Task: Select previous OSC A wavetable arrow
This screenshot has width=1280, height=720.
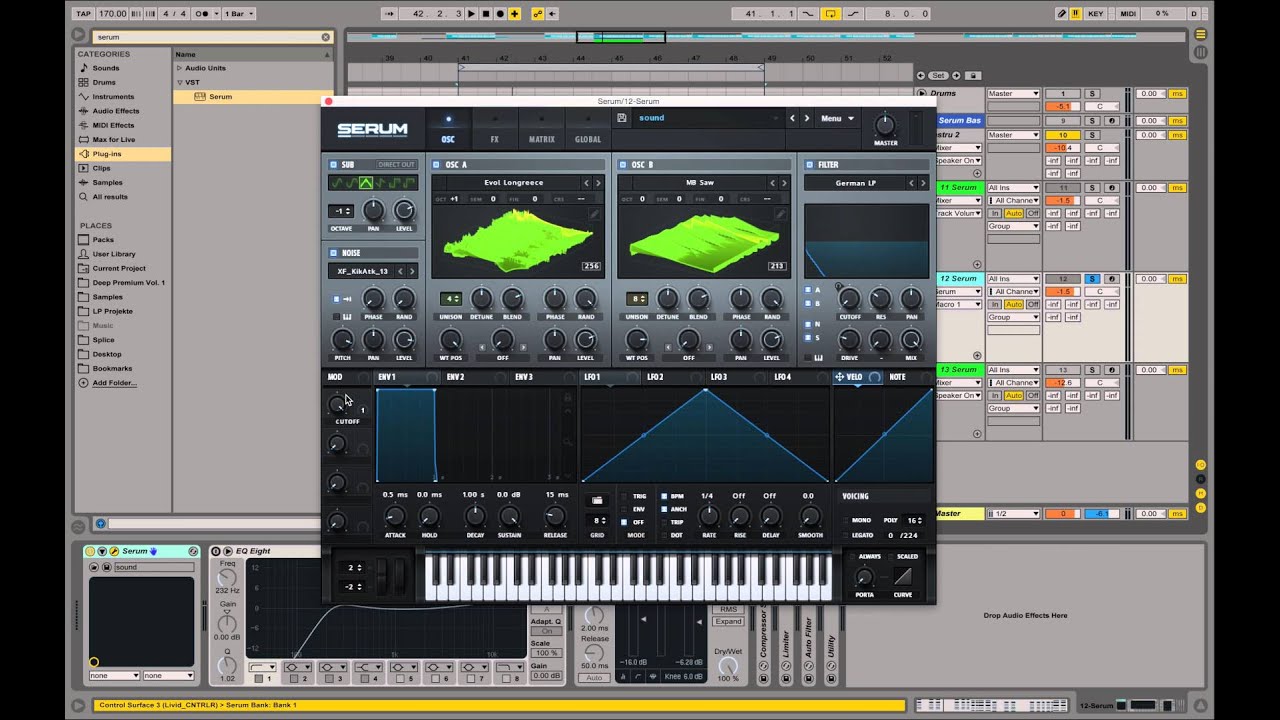Action: 587,183
